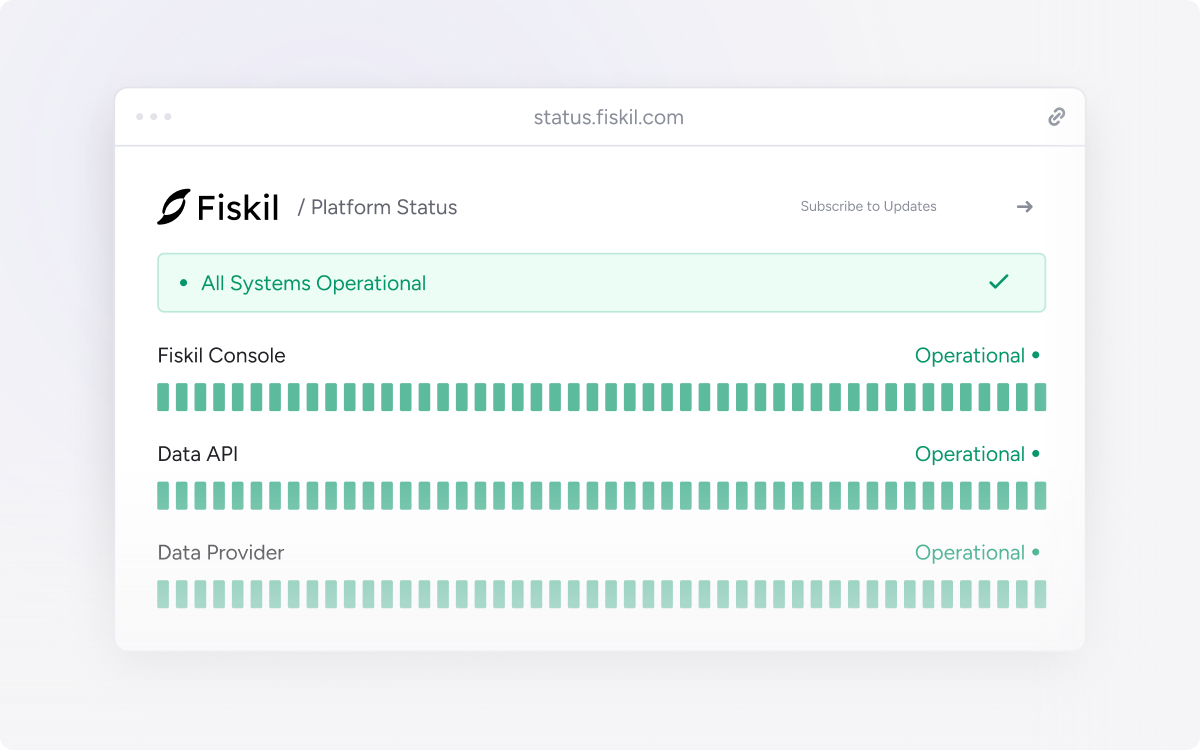Click the Data API uptime bar chart
This screenshot has width=1200, height=750.
click(601, 496)
